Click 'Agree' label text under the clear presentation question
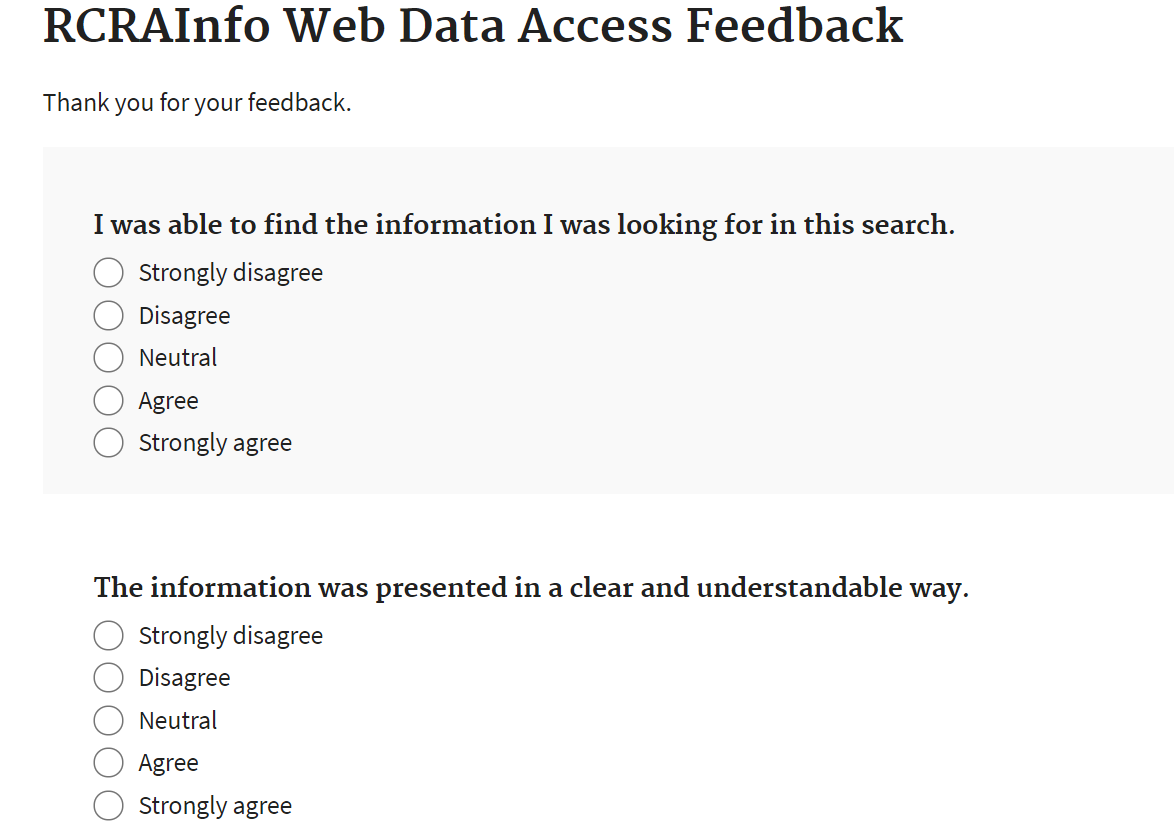The height and width of the screenshot is (835, 1174). pyautogui.click(x=168, y=762)
